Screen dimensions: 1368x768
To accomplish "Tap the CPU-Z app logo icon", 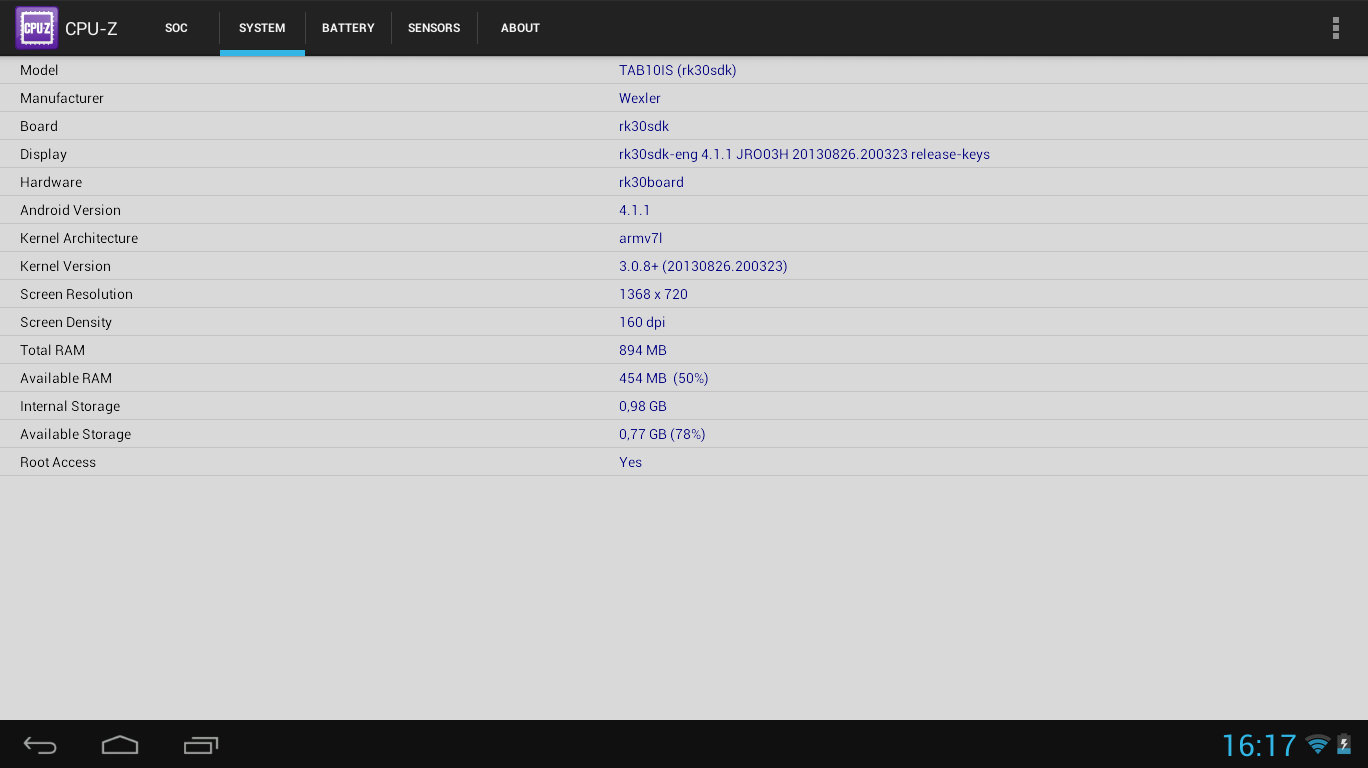I will pos(37,28).
